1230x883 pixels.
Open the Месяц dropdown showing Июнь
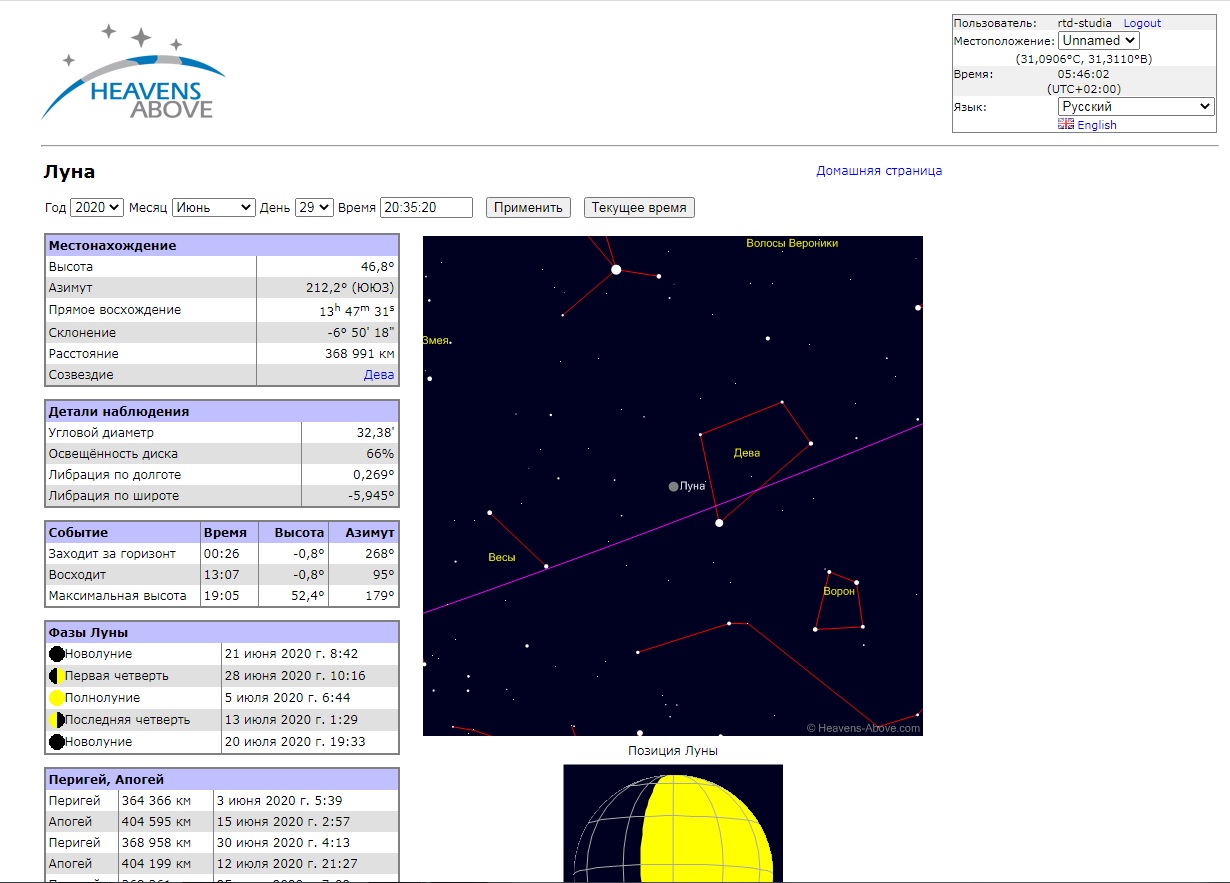(x=214, y=207)
